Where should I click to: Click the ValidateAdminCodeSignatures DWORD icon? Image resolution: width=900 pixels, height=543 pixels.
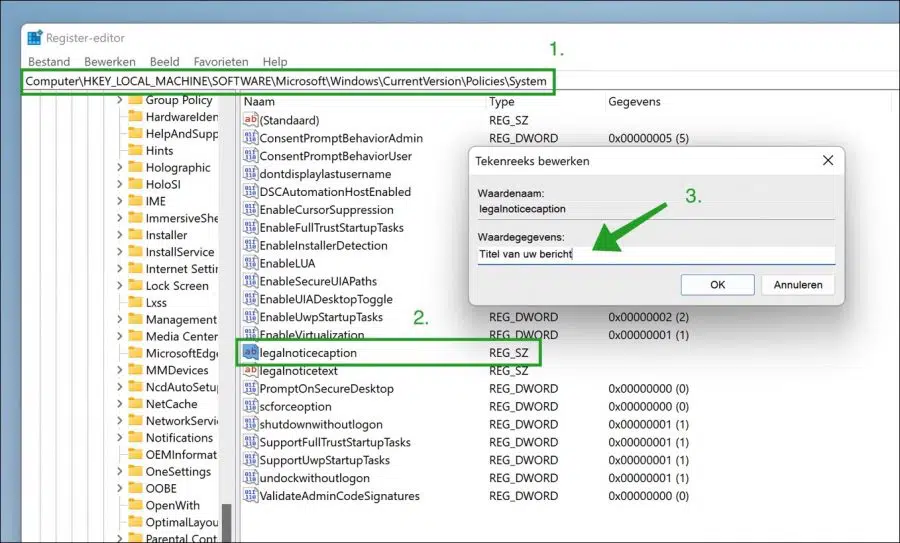pos(250,495)
